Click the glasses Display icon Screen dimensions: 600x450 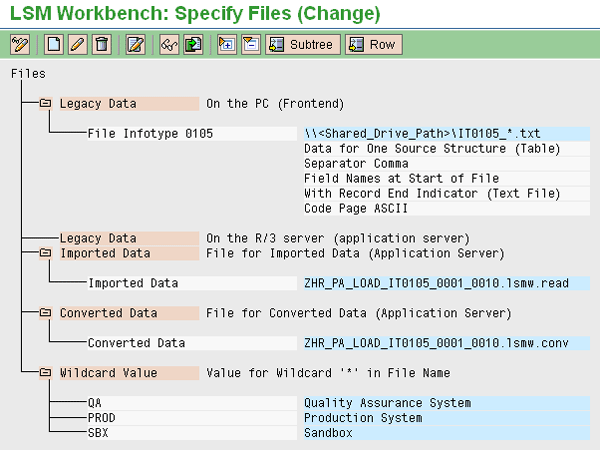click(x=170, y=44)
